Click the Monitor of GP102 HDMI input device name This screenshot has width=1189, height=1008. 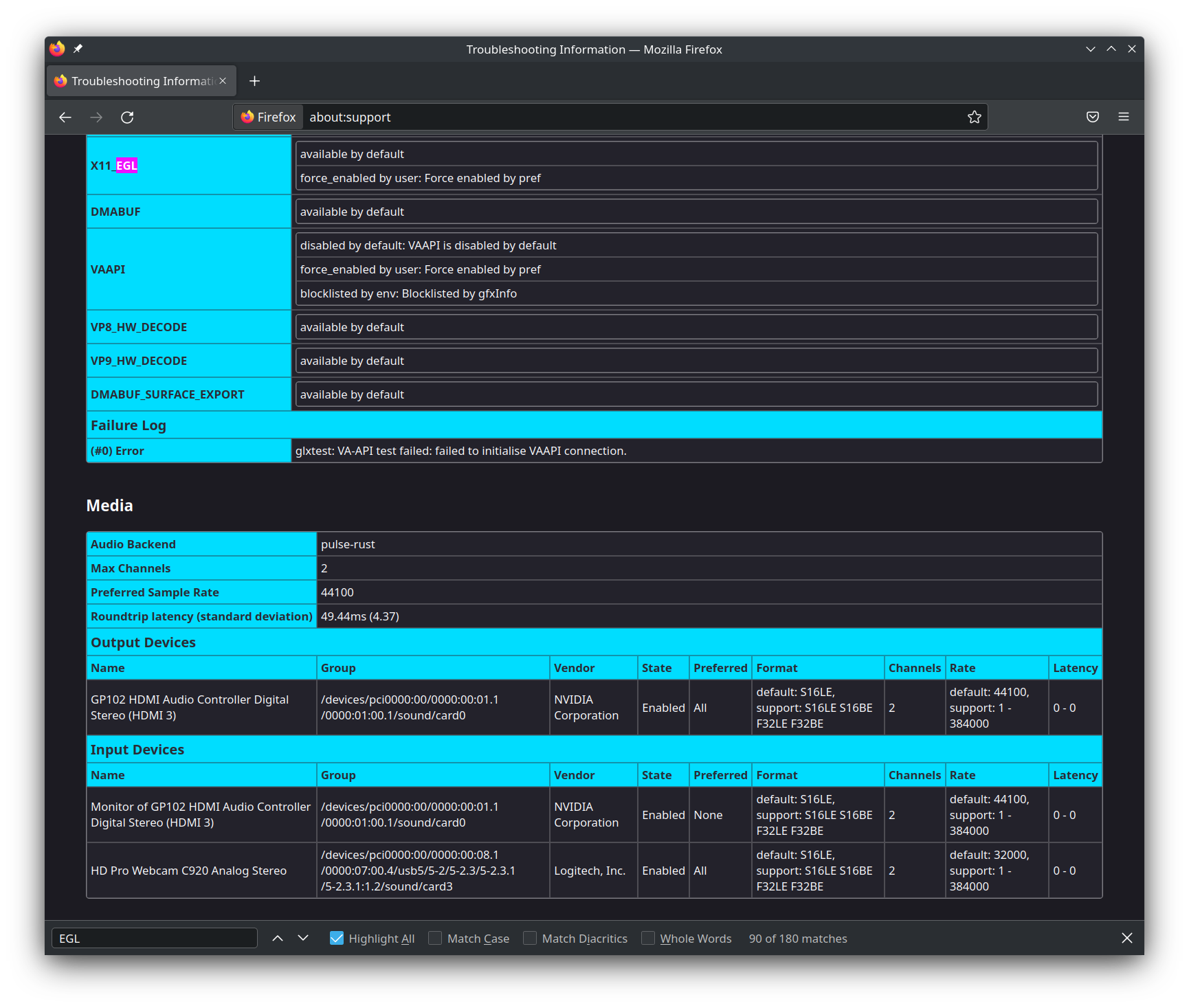tap(201, 815)
